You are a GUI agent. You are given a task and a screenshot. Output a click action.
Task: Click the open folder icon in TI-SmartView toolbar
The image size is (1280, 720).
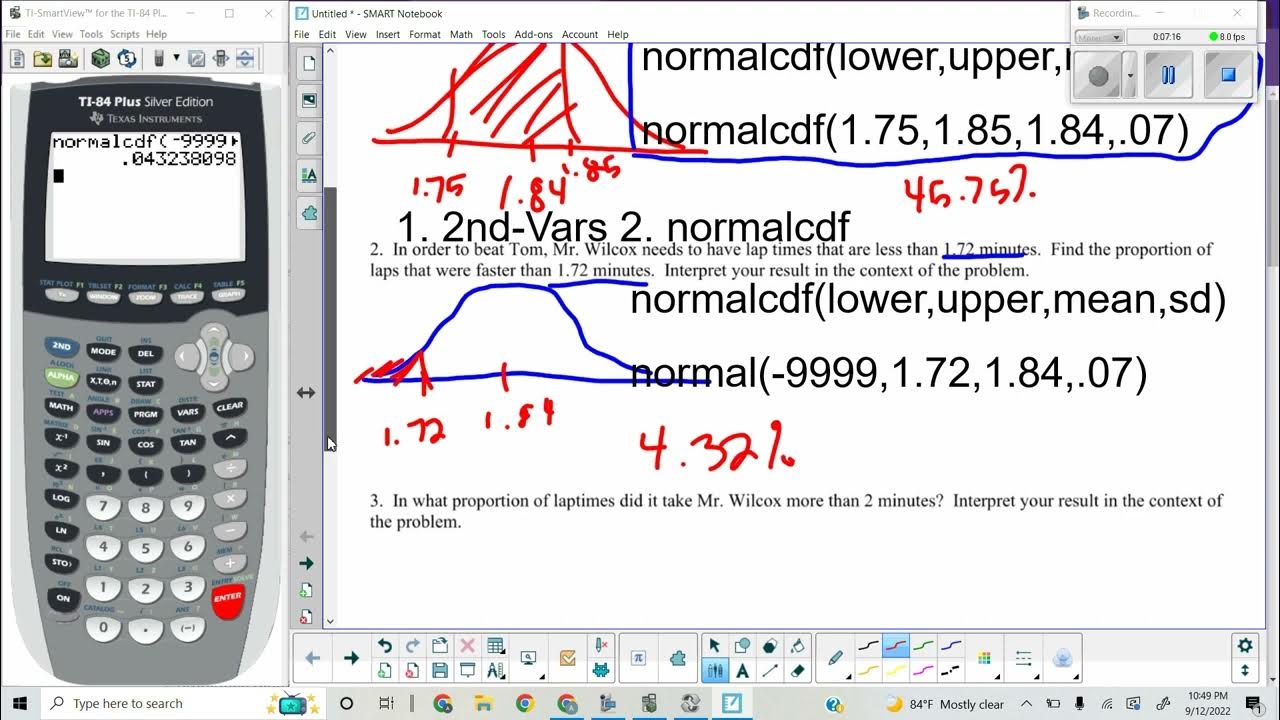tap(41, 59)
